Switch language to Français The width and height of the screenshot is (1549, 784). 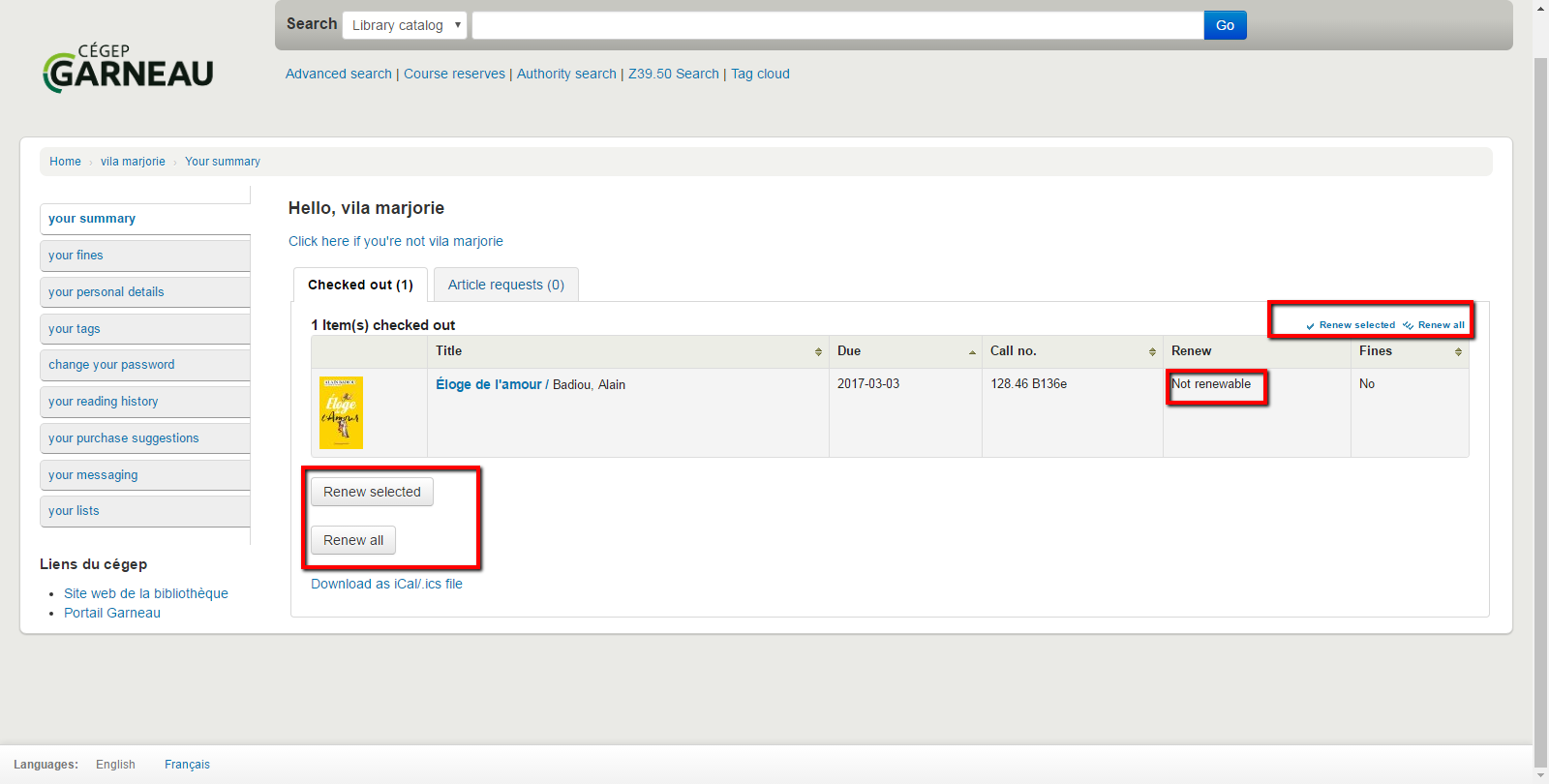(187, 765)
